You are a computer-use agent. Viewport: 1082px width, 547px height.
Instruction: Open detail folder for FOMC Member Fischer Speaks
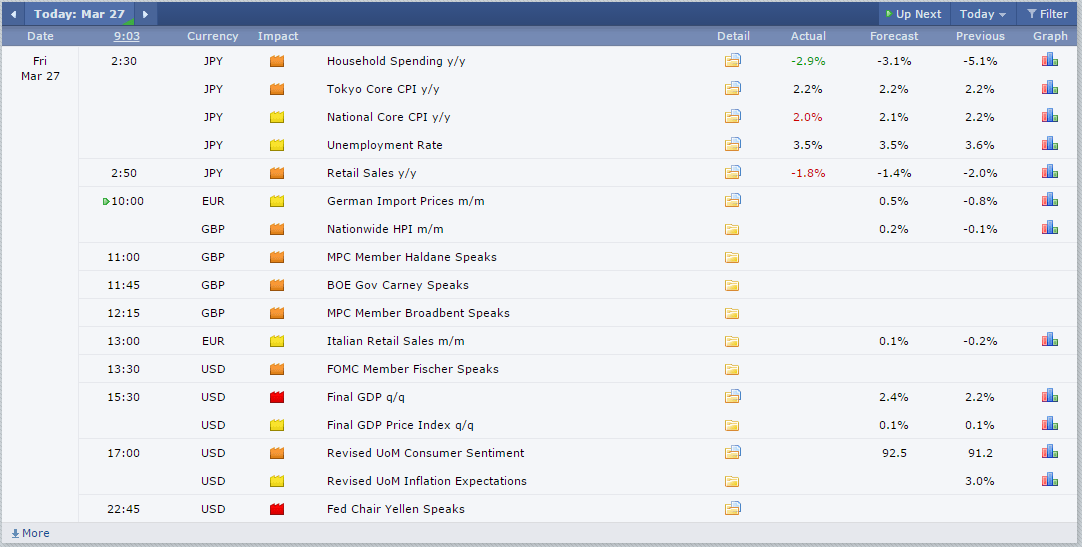[x=732, y=369]
